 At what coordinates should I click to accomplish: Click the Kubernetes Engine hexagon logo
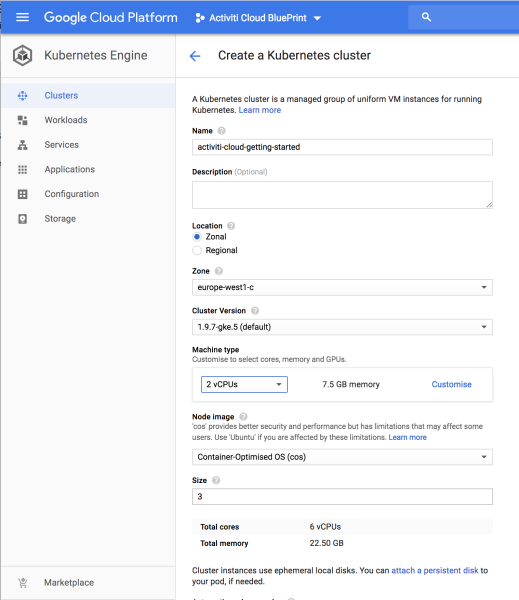coord(23,55)
